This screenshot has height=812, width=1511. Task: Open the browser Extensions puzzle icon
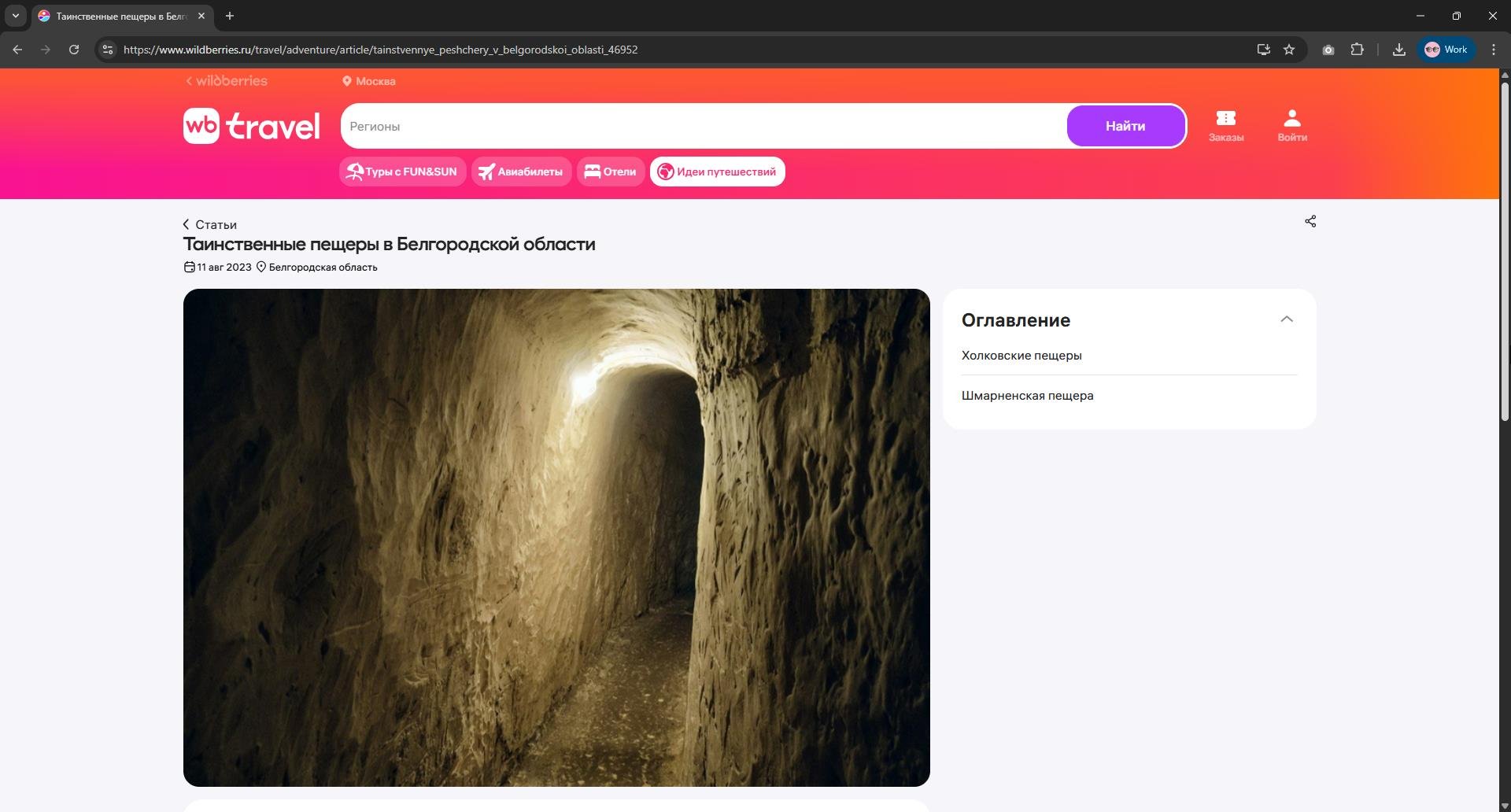pyautogui.click(x=1357, y=50)
